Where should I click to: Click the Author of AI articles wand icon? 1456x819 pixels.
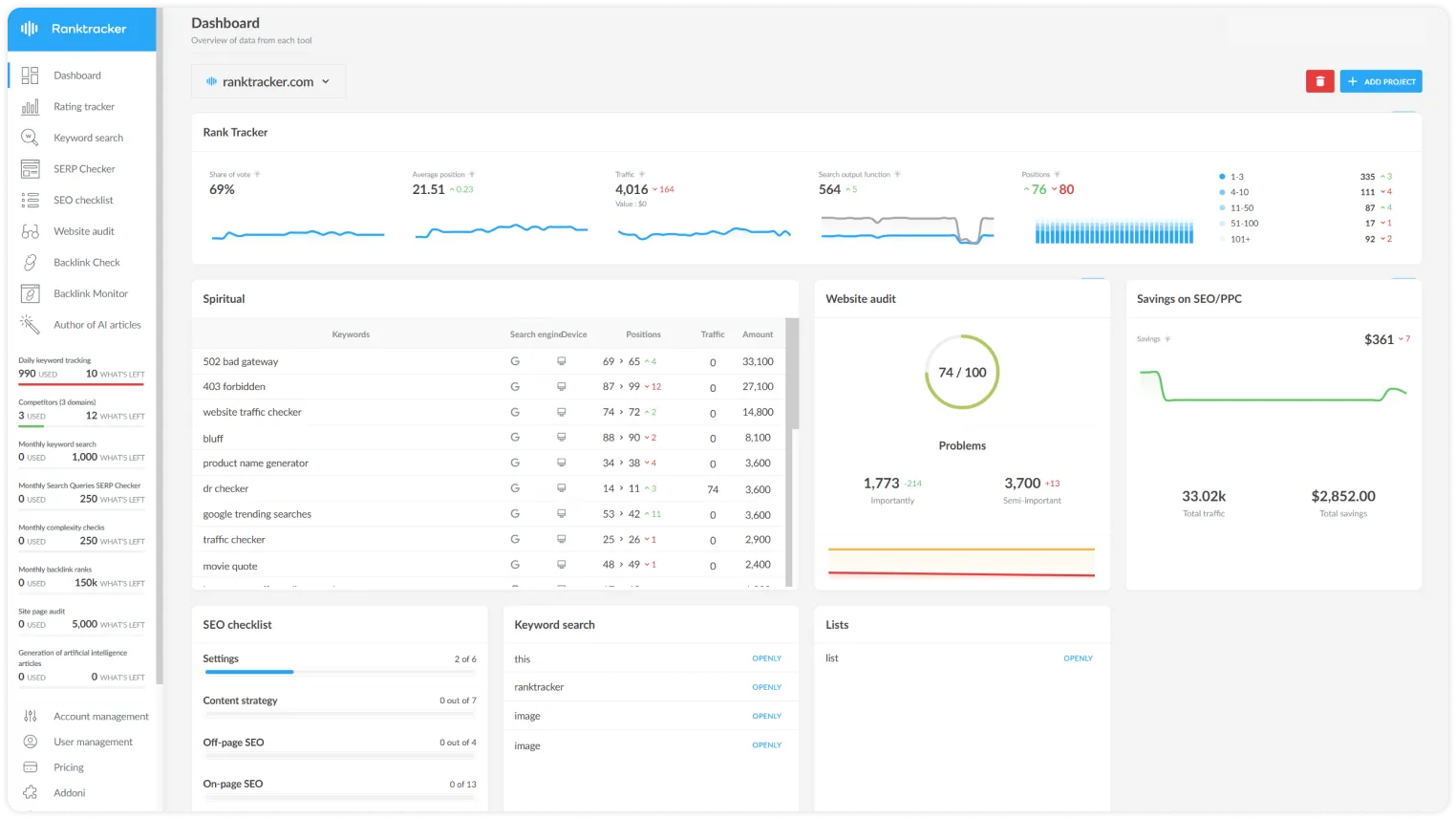click(x=30, y=325)
